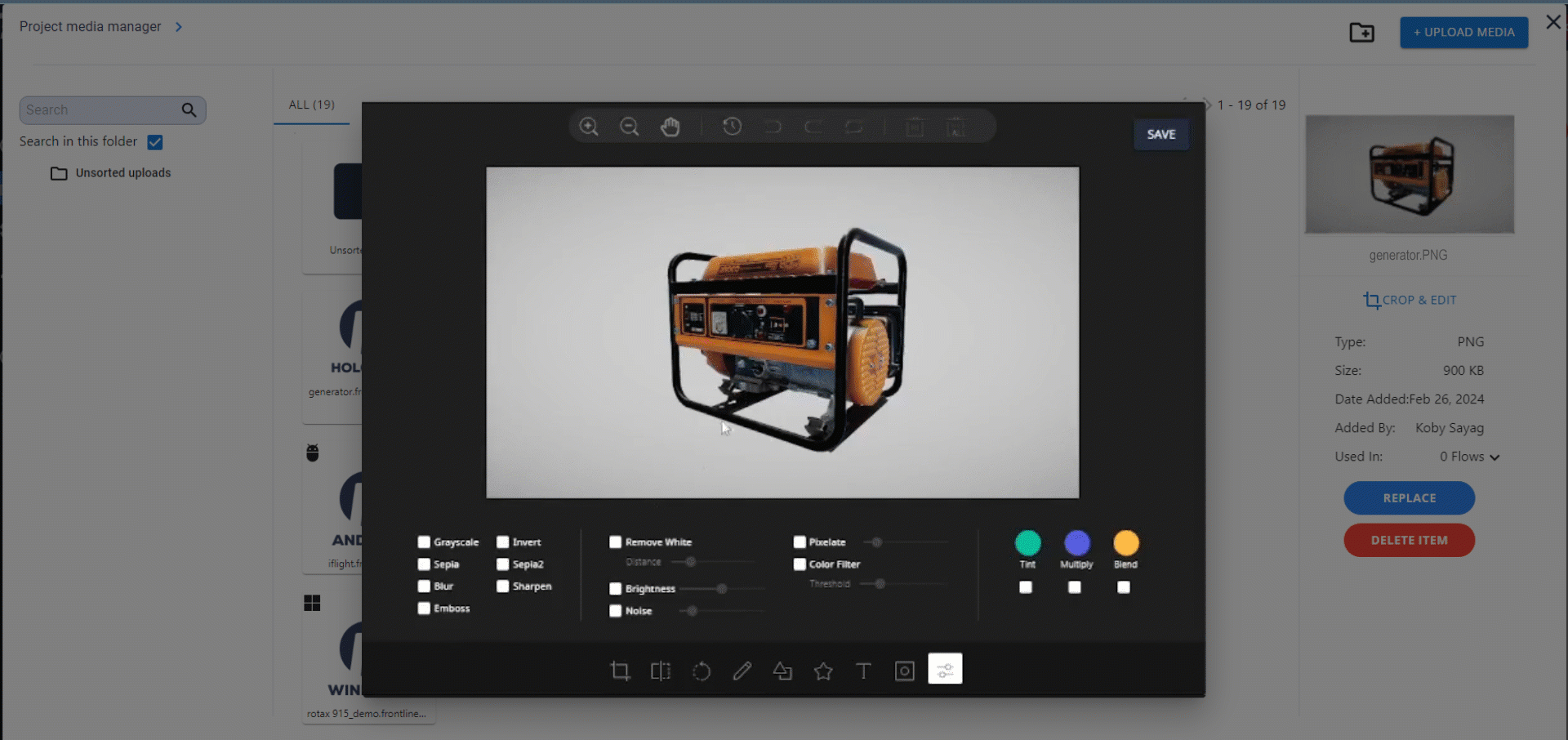Zoom out of the image in the editor
1568x740 pixels.
tap(630, 127)
